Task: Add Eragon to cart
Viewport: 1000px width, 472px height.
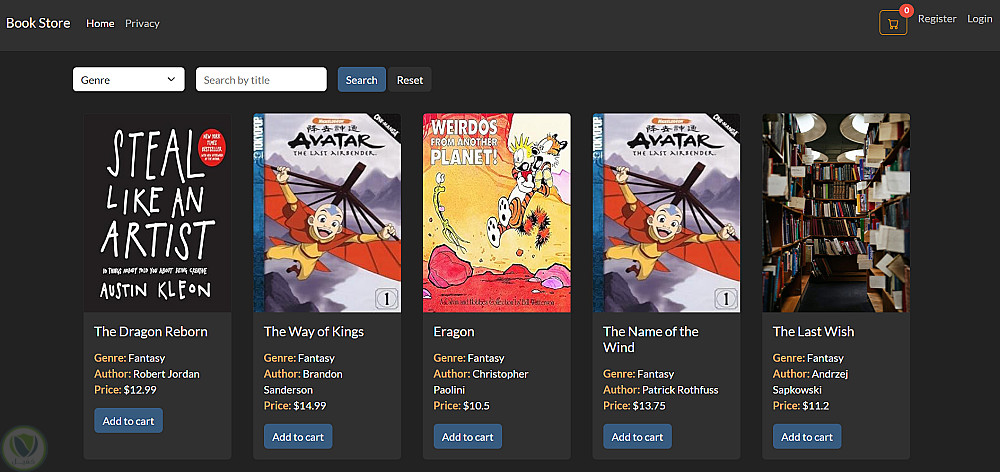Action: click(468, 437)
